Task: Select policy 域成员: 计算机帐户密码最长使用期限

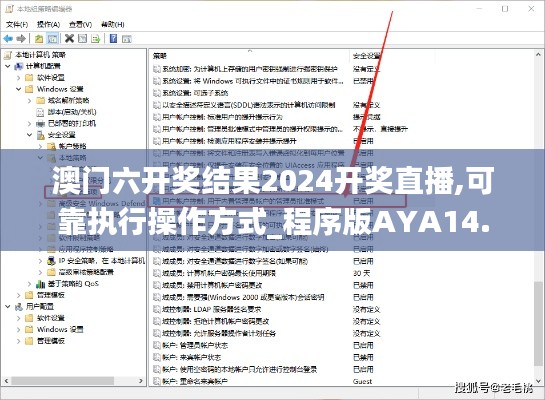Action: (219, 273)
